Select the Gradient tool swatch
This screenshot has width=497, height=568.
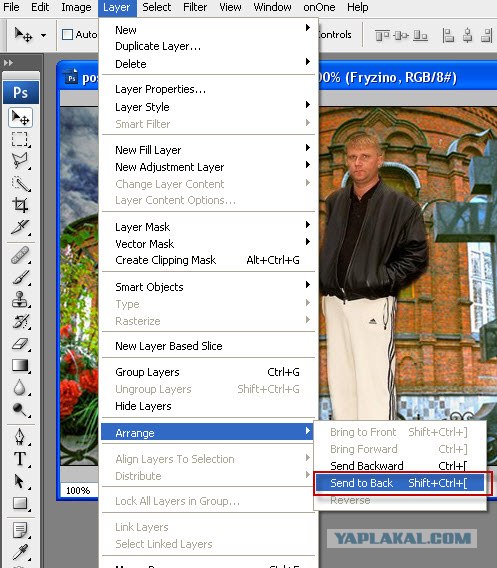coord(20,365)
